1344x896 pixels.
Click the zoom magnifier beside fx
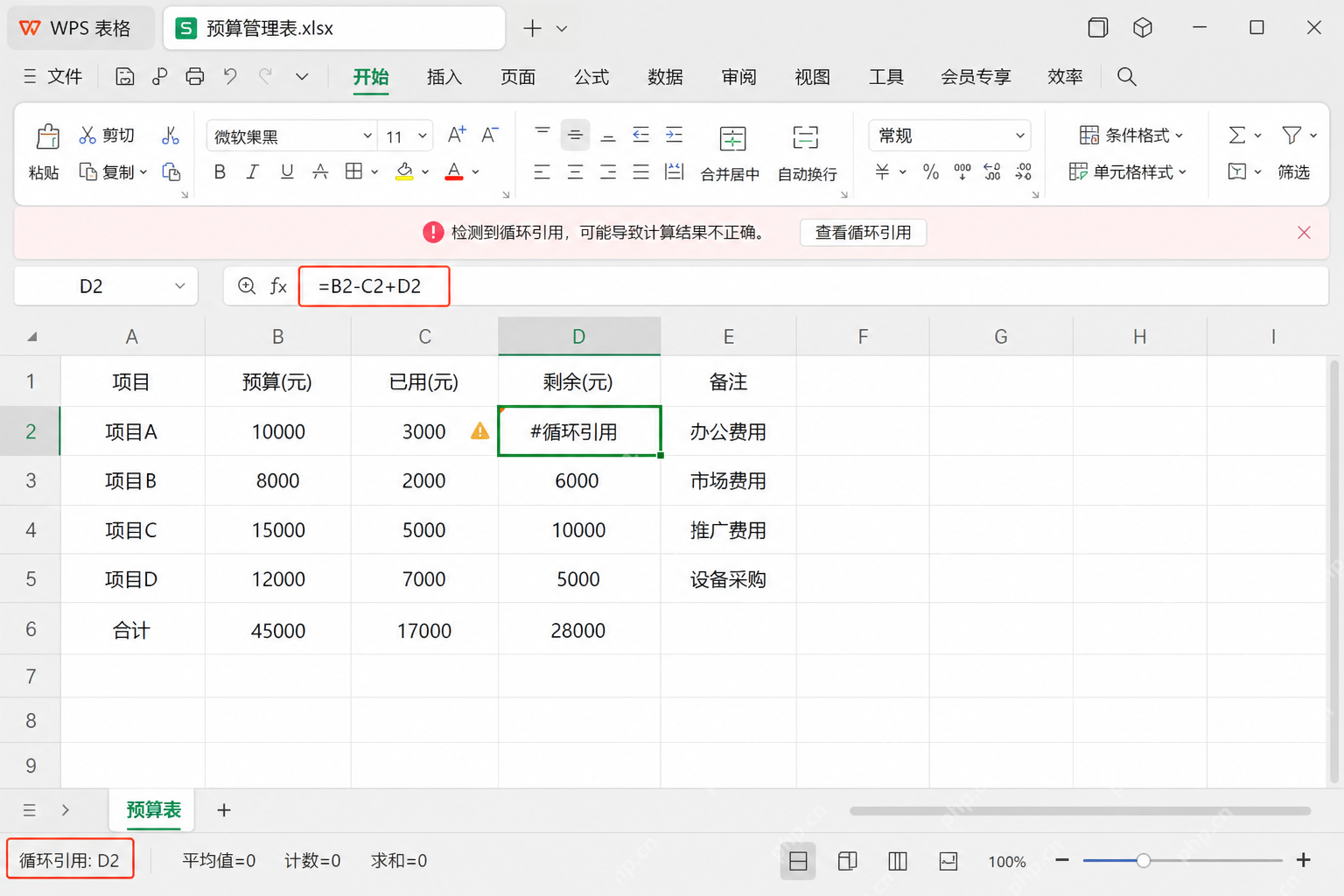pos(247,286)
